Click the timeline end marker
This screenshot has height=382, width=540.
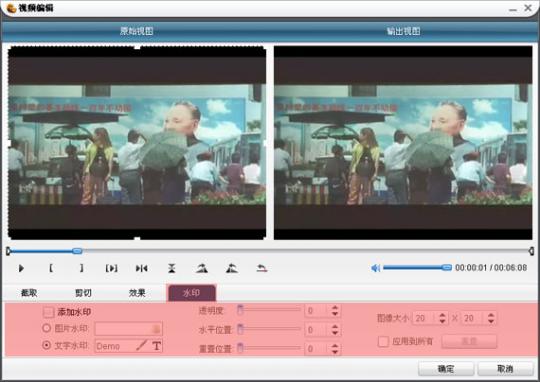click(x=531, y=251)
